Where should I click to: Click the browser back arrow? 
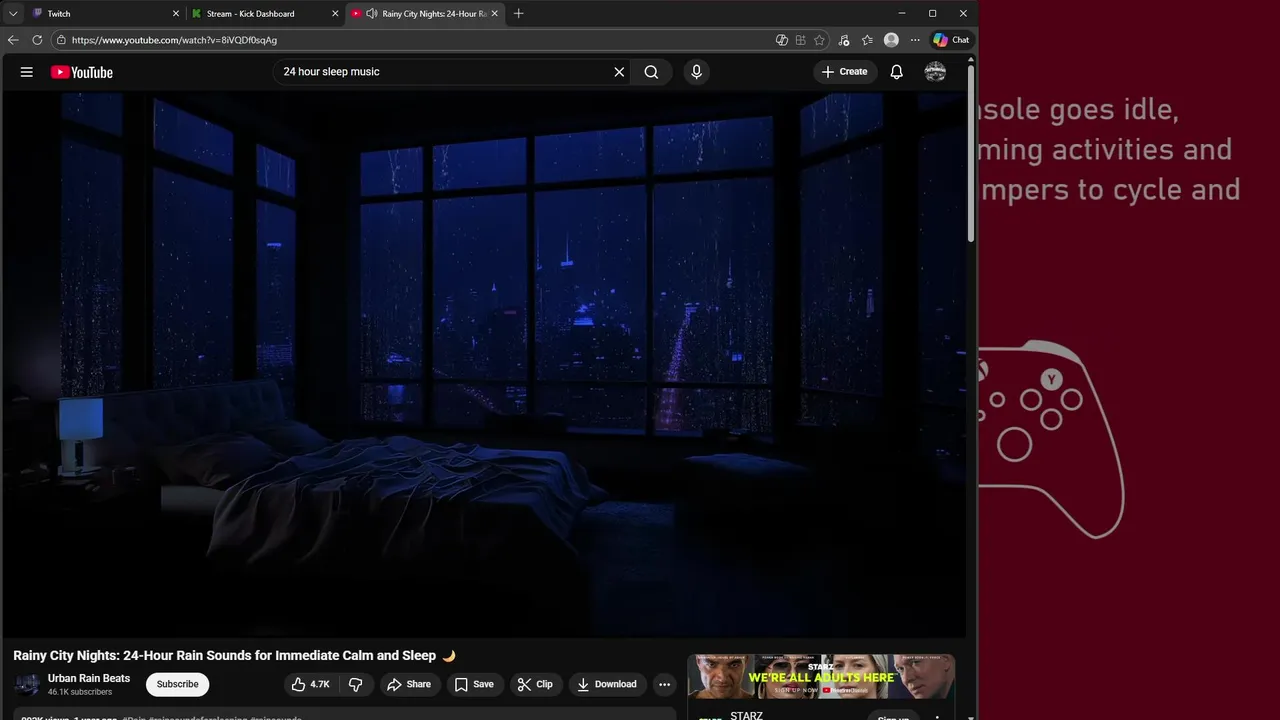13,40
